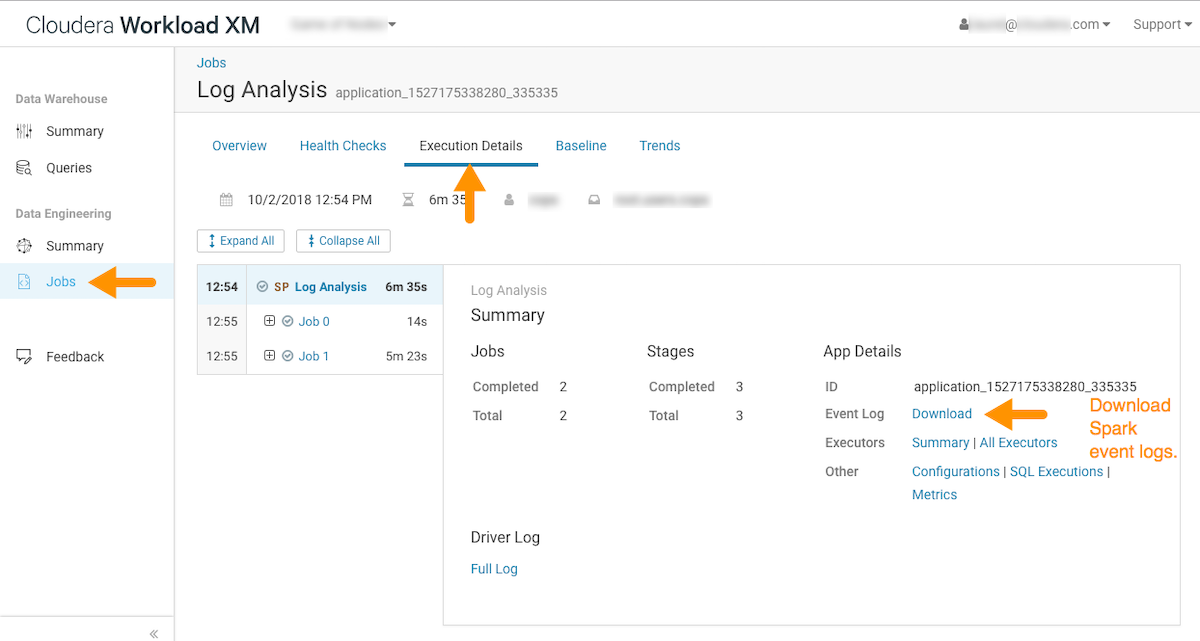Click the Data Engineering Summary icon
The width and height of the screenshot is (1200, 641).
point(25,246)
